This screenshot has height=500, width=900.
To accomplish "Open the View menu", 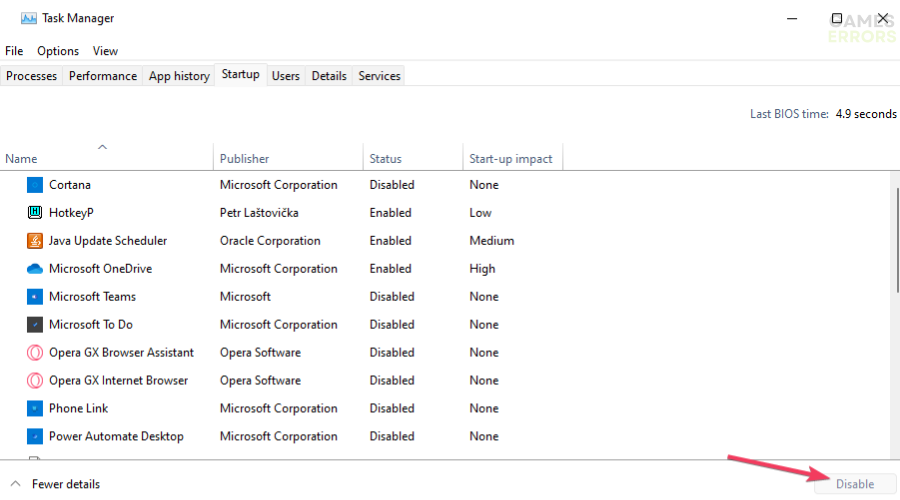I will (x=106, y=51).
